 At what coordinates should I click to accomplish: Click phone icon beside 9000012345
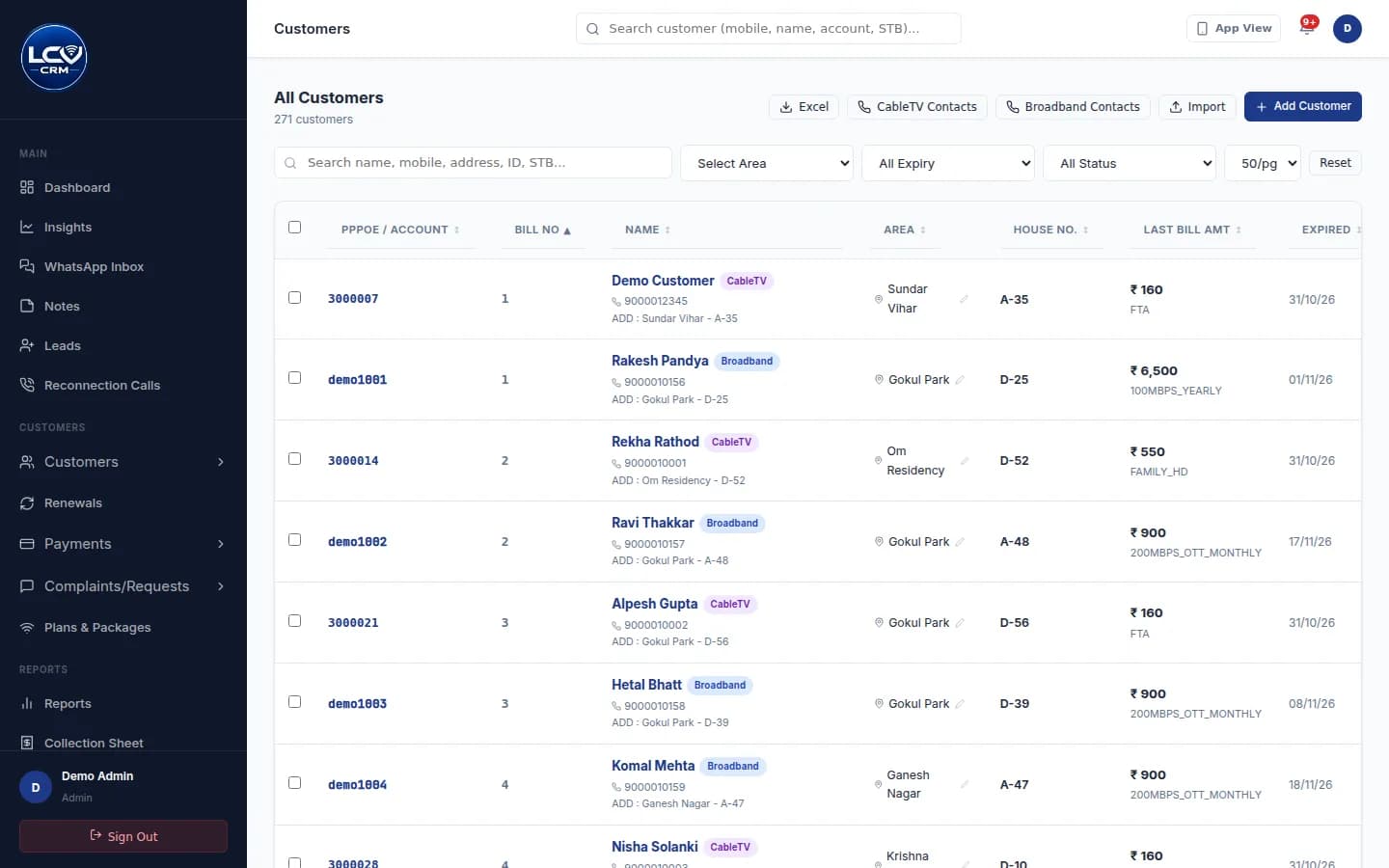point(616,302)
